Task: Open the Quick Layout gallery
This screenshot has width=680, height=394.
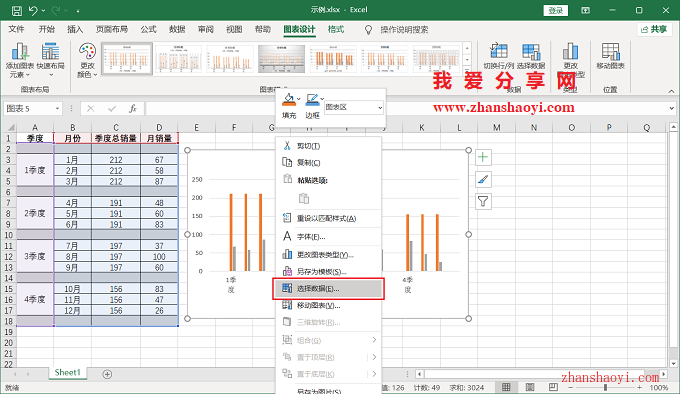Action: tap(50, 60)
